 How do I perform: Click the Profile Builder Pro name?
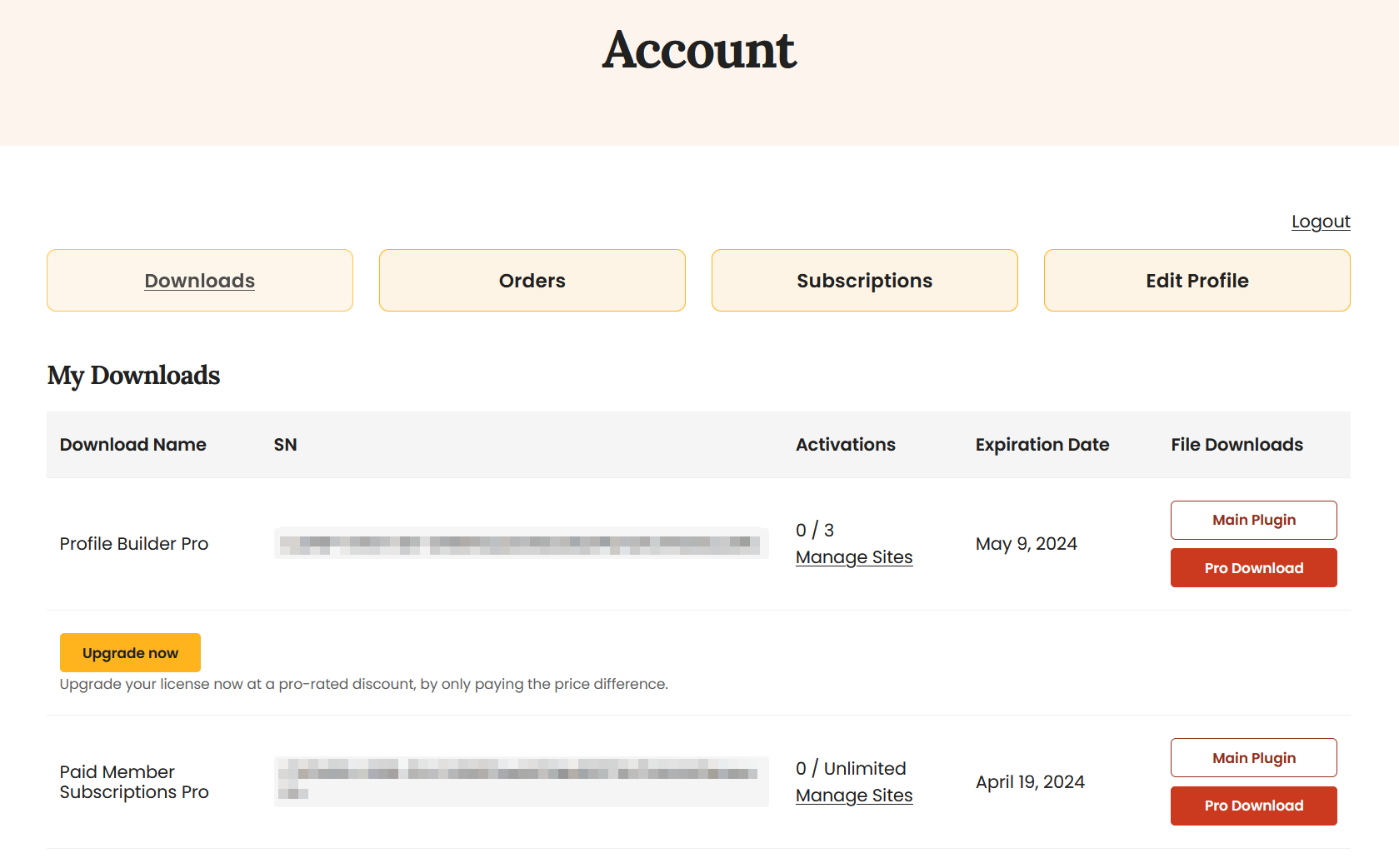point(134,544)
